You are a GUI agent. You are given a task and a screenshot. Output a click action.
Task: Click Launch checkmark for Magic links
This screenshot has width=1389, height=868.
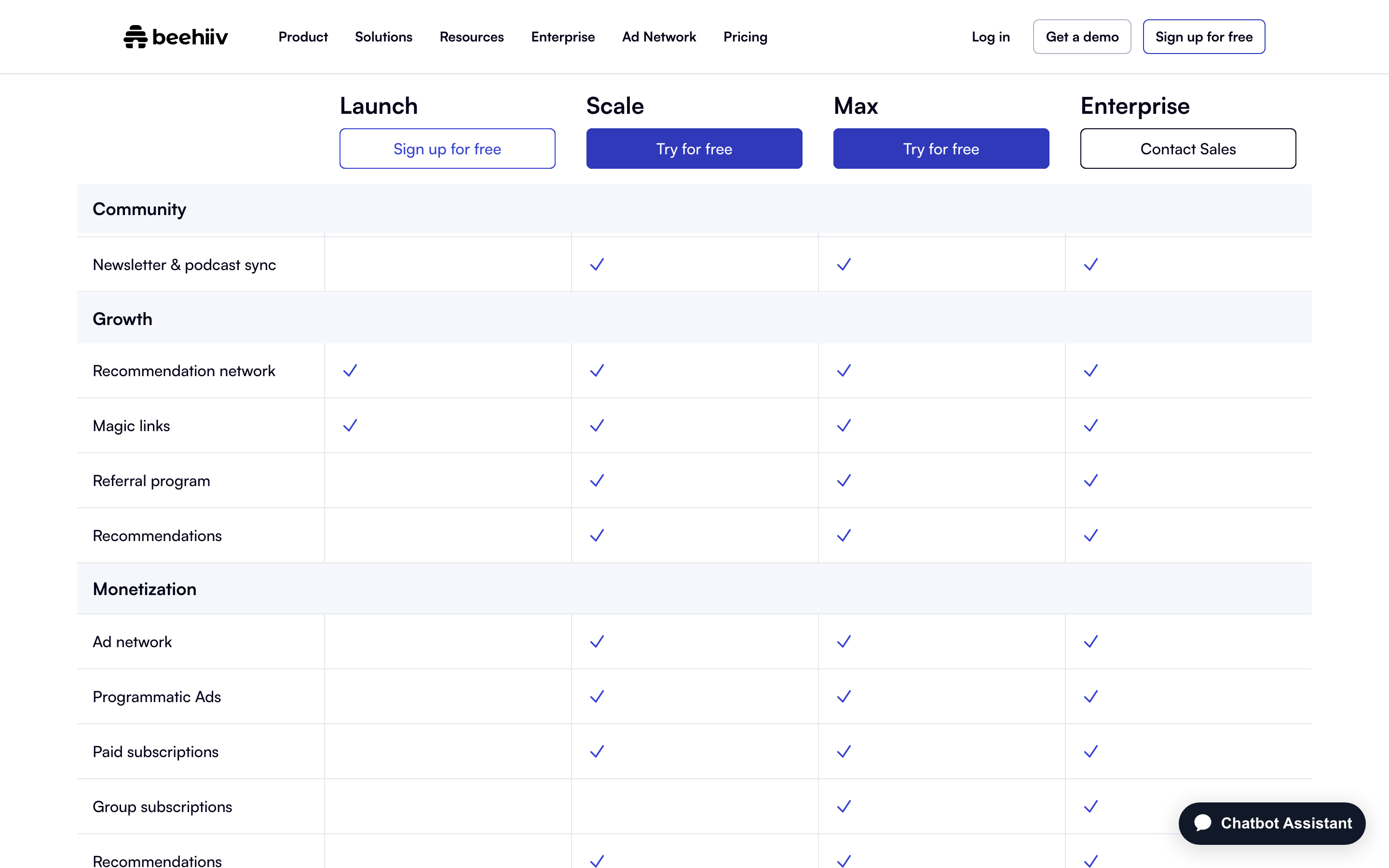(x=350, y=425)
